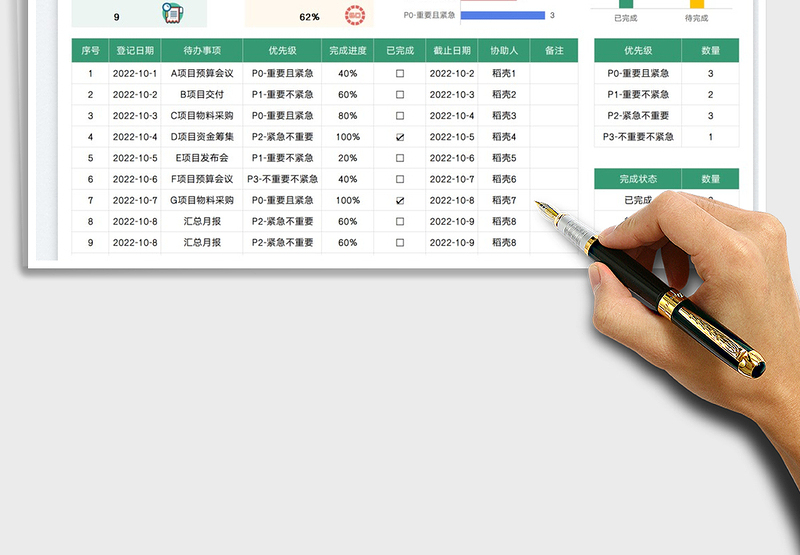This screenshot has height=555, width=800.
Task: Select the 截止日期 column header
Action: [x=452, y=51]
